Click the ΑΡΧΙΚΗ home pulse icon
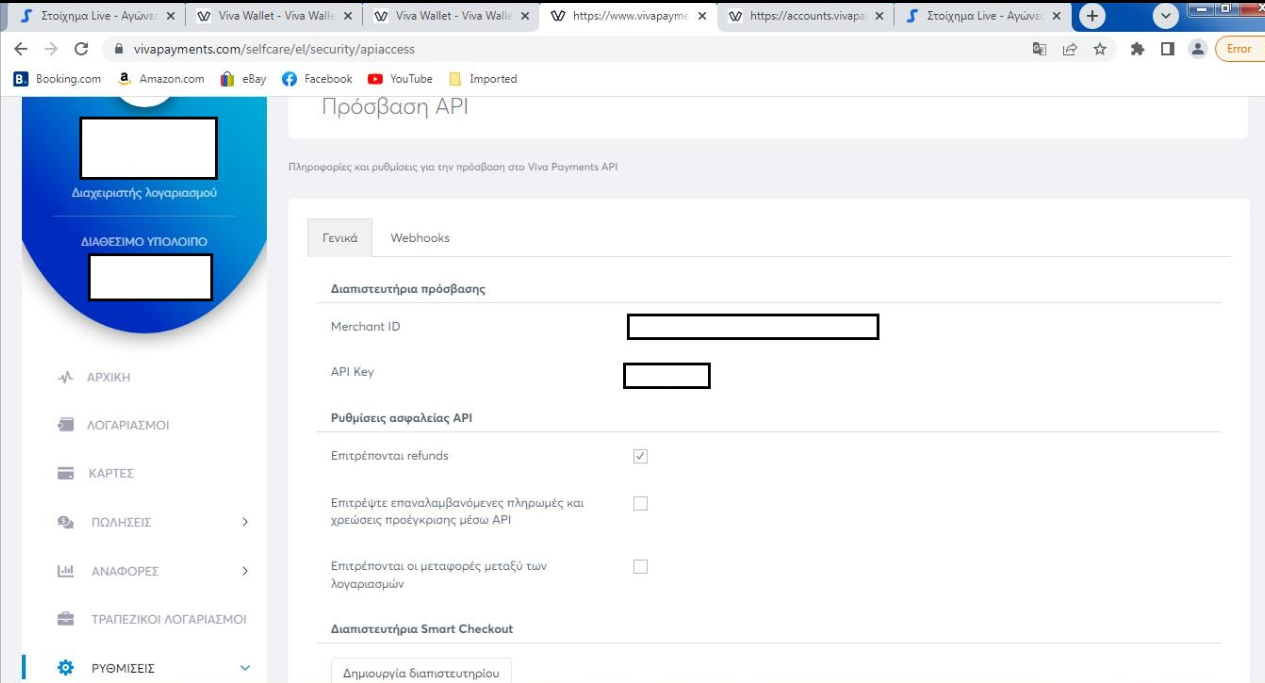 tap(66, 378)
